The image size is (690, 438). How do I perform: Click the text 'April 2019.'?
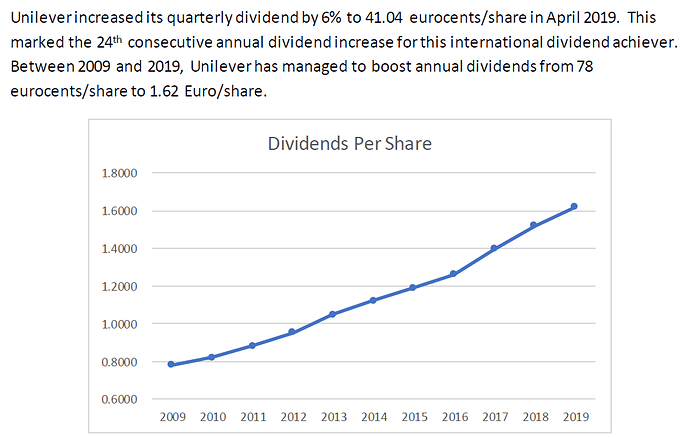[x=582, y=18]
